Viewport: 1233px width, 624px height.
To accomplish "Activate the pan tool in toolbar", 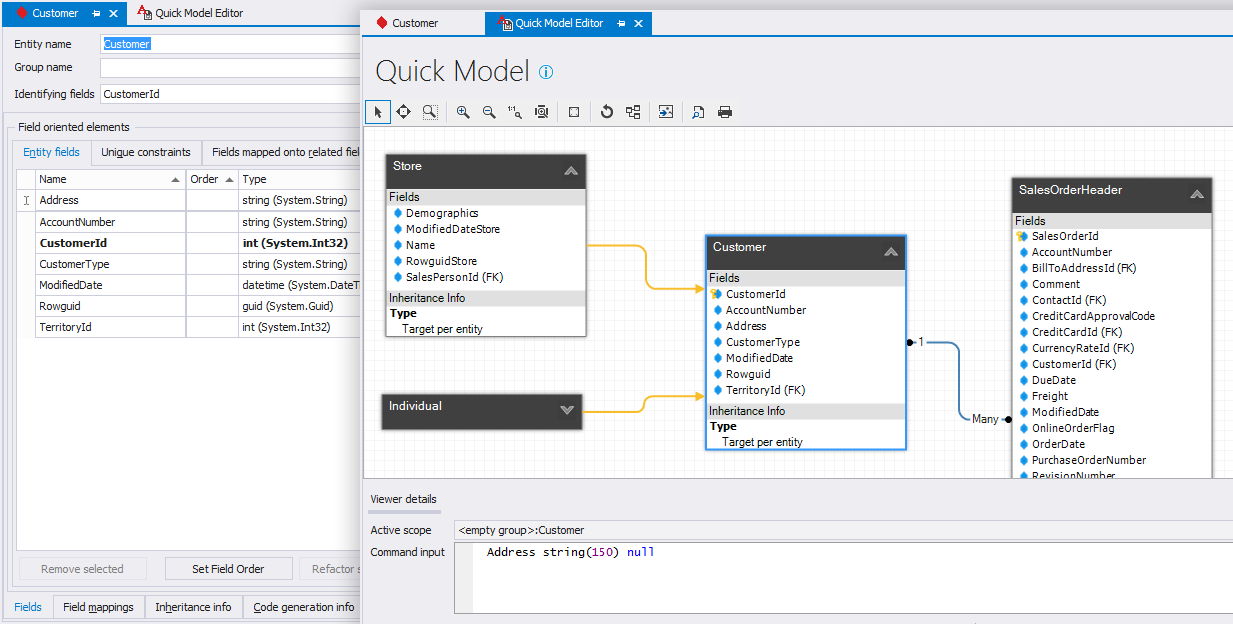I will (x=404, y=112).
